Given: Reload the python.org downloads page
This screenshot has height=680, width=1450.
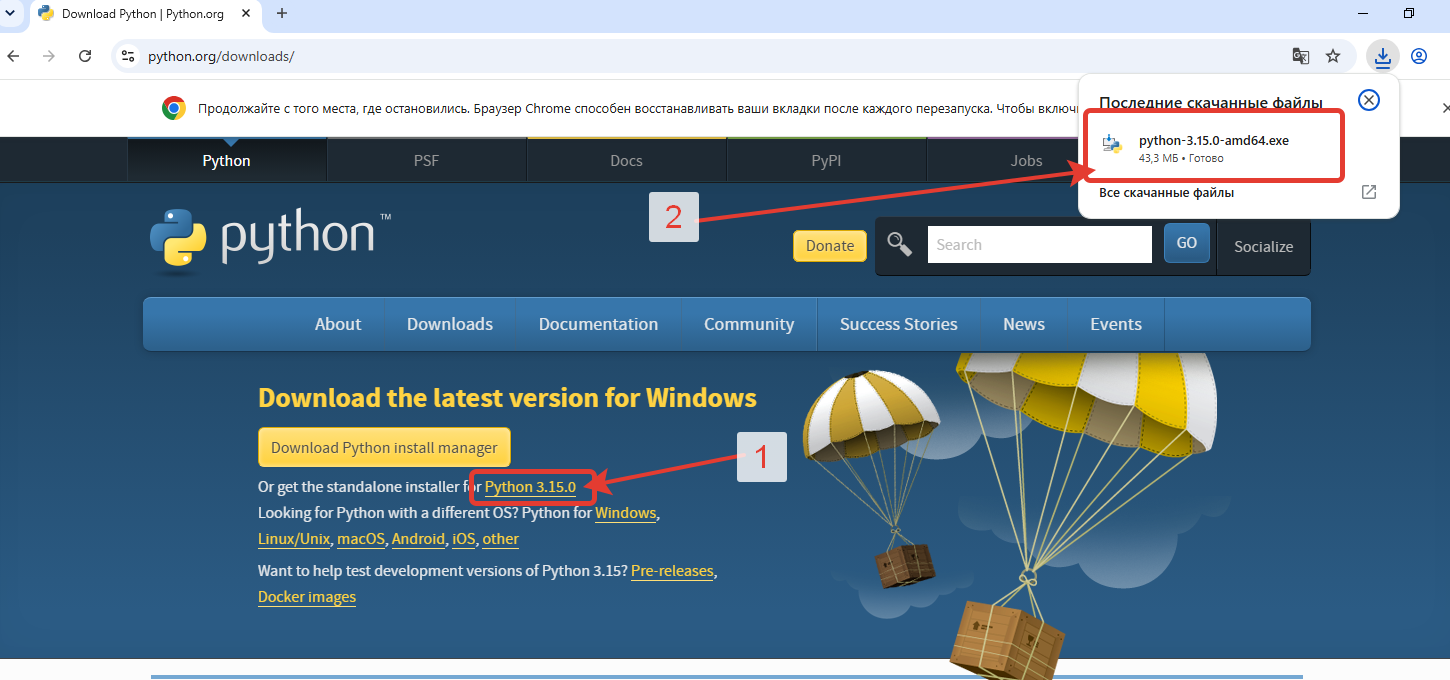Looking at the screenshot, I should [85, 56].
